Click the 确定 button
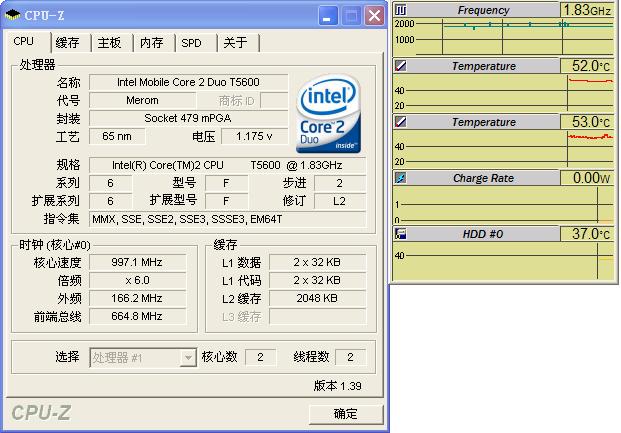Image resolution: width=621 pixels, height=433 pixels. (x=346, y=414)
